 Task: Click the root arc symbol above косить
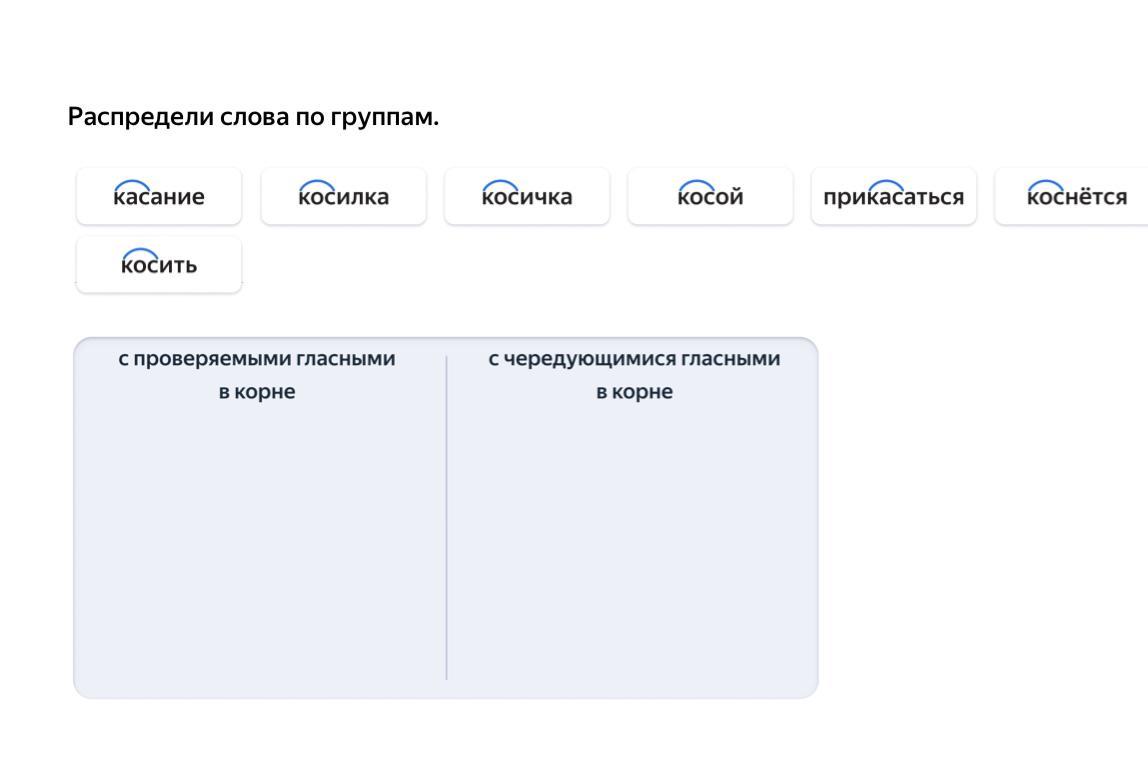tap(140, 253)
